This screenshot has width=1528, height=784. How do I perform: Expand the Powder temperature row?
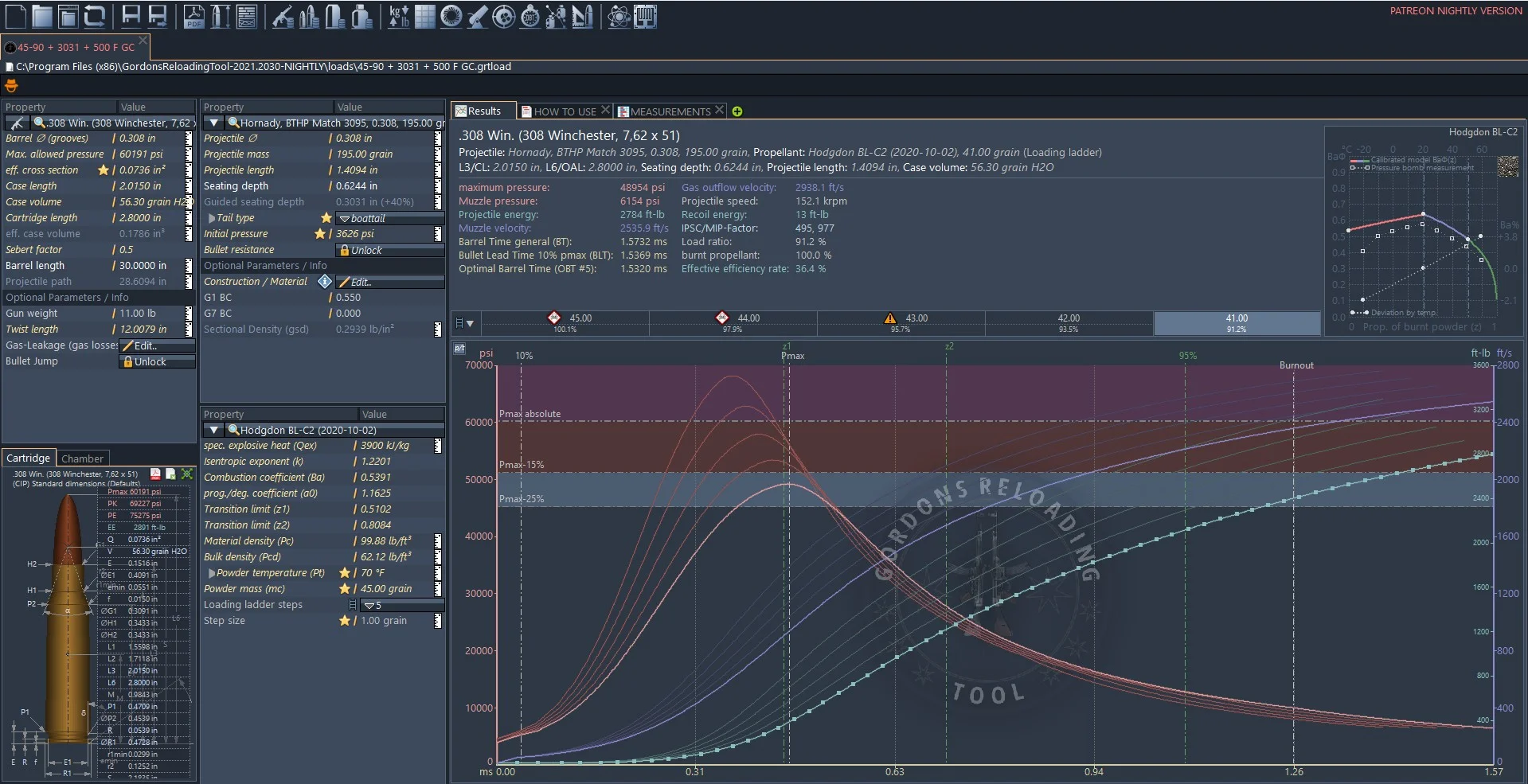coord(212,572)
